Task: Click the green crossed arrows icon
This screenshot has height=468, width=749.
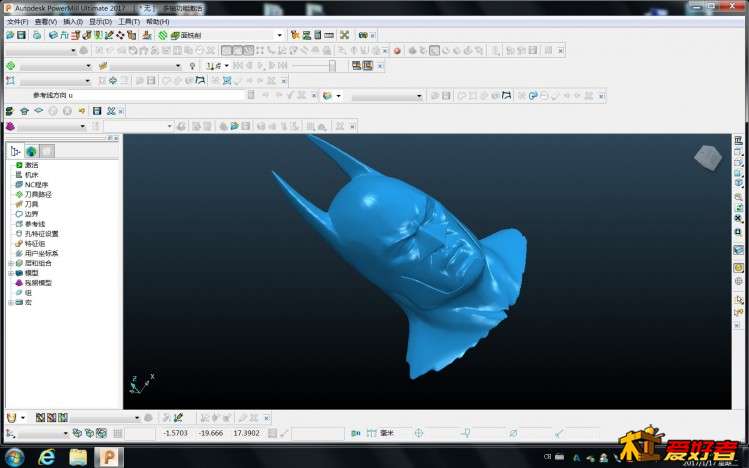Action: [344, 35]
